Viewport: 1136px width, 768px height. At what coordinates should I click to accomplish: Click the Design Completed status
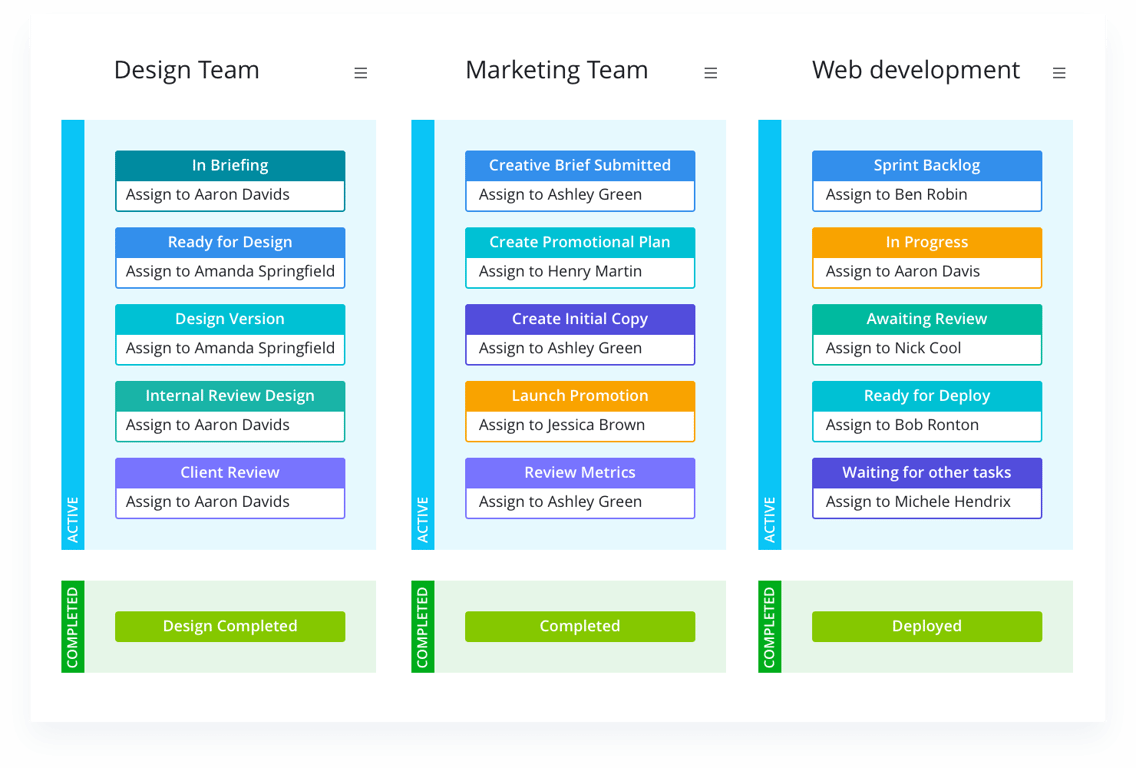(x=230, y=626)
